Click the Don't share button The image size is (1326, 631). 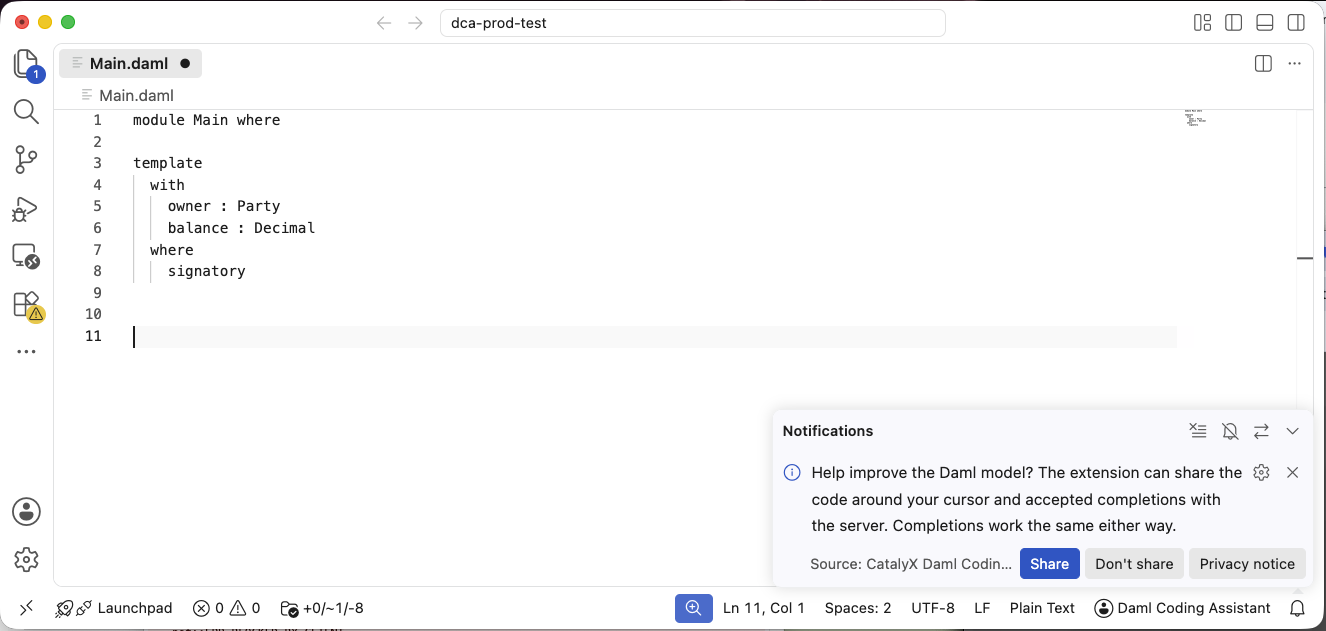tap(1134, 564)
